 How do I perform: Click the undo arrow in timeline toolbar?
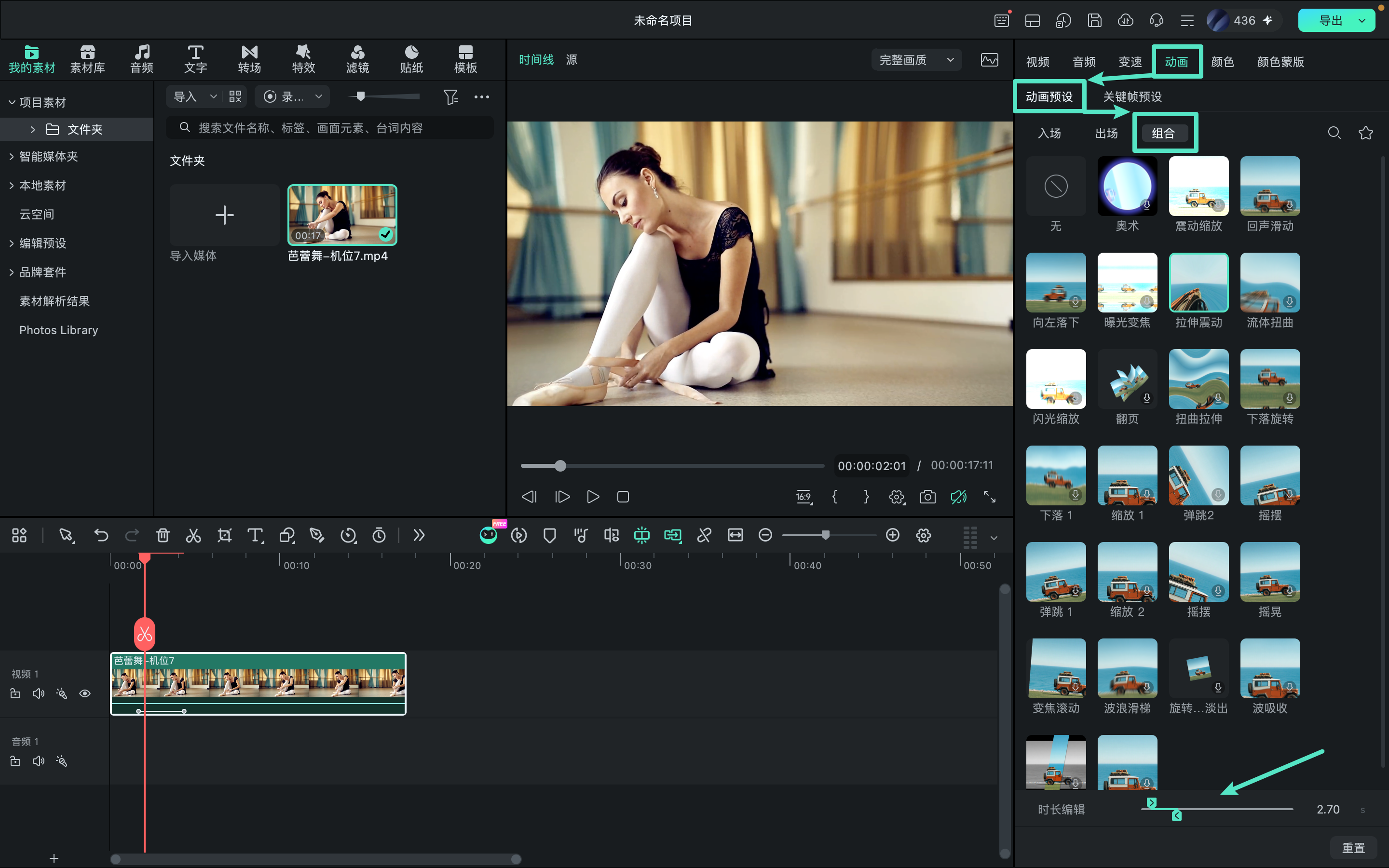coord(101,536)
